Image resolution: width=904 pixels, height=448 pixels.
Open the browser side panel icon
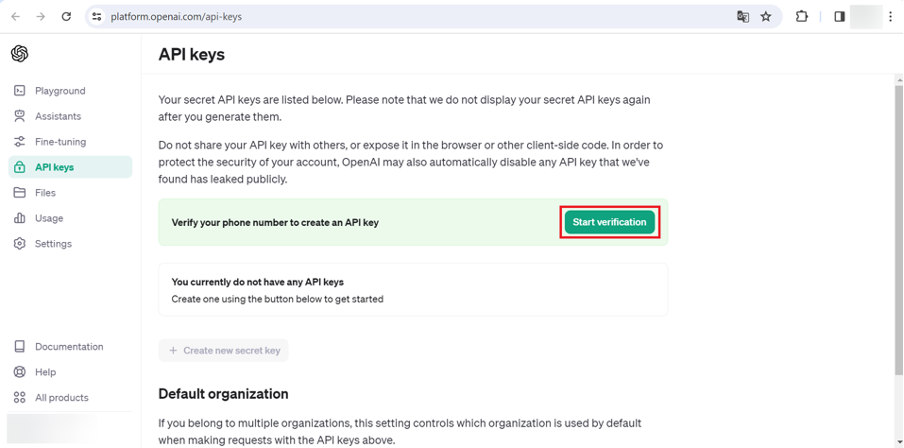click(x=839, y=17)
